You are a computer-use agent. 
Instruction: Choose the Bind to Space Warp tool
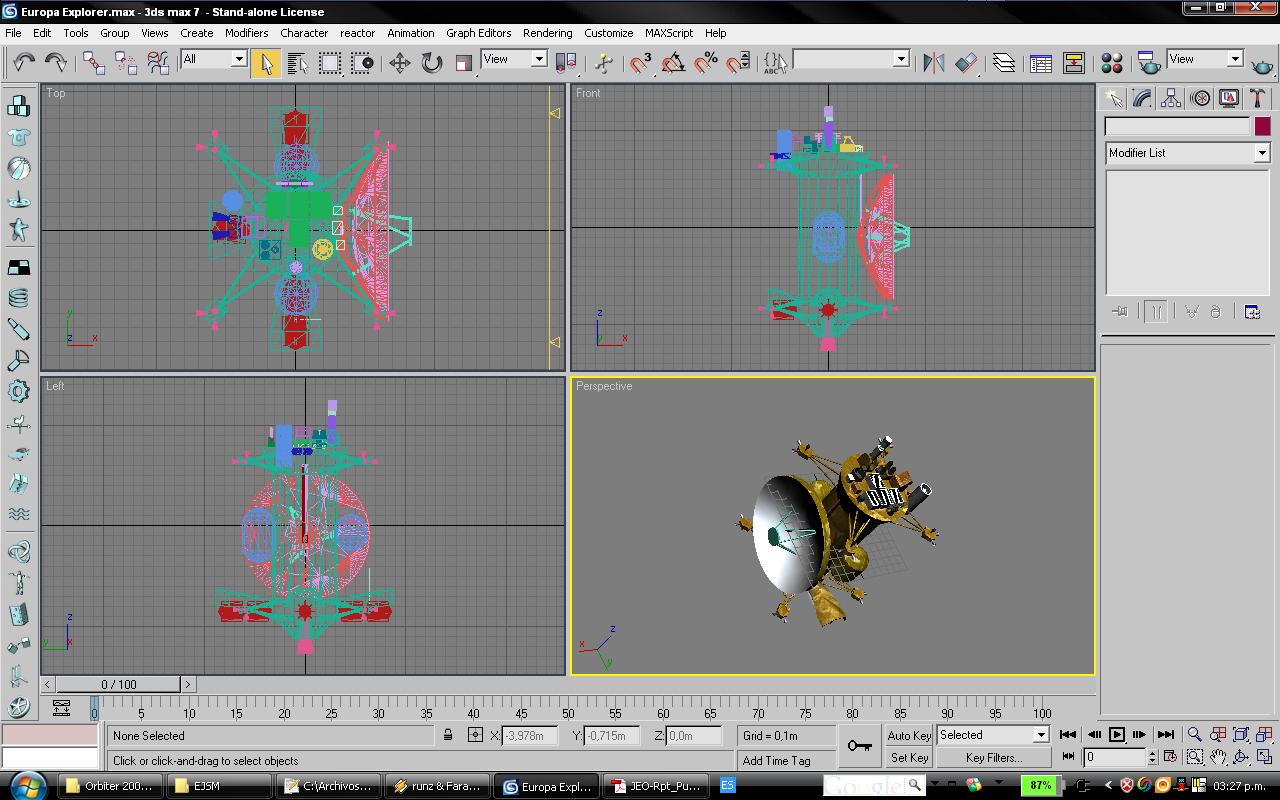(x=158, y=63)
